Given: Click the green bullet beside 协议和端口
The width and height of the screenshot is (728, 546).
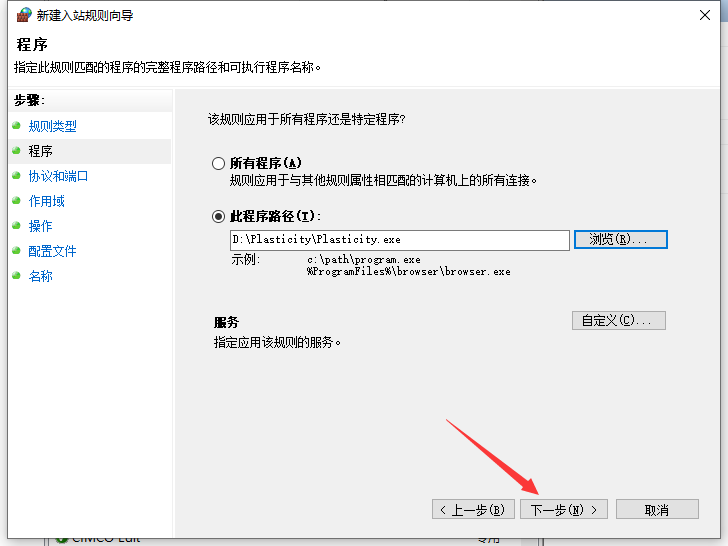Looking at the screenshot, I should pyautogui.click(x=16, y=176).
